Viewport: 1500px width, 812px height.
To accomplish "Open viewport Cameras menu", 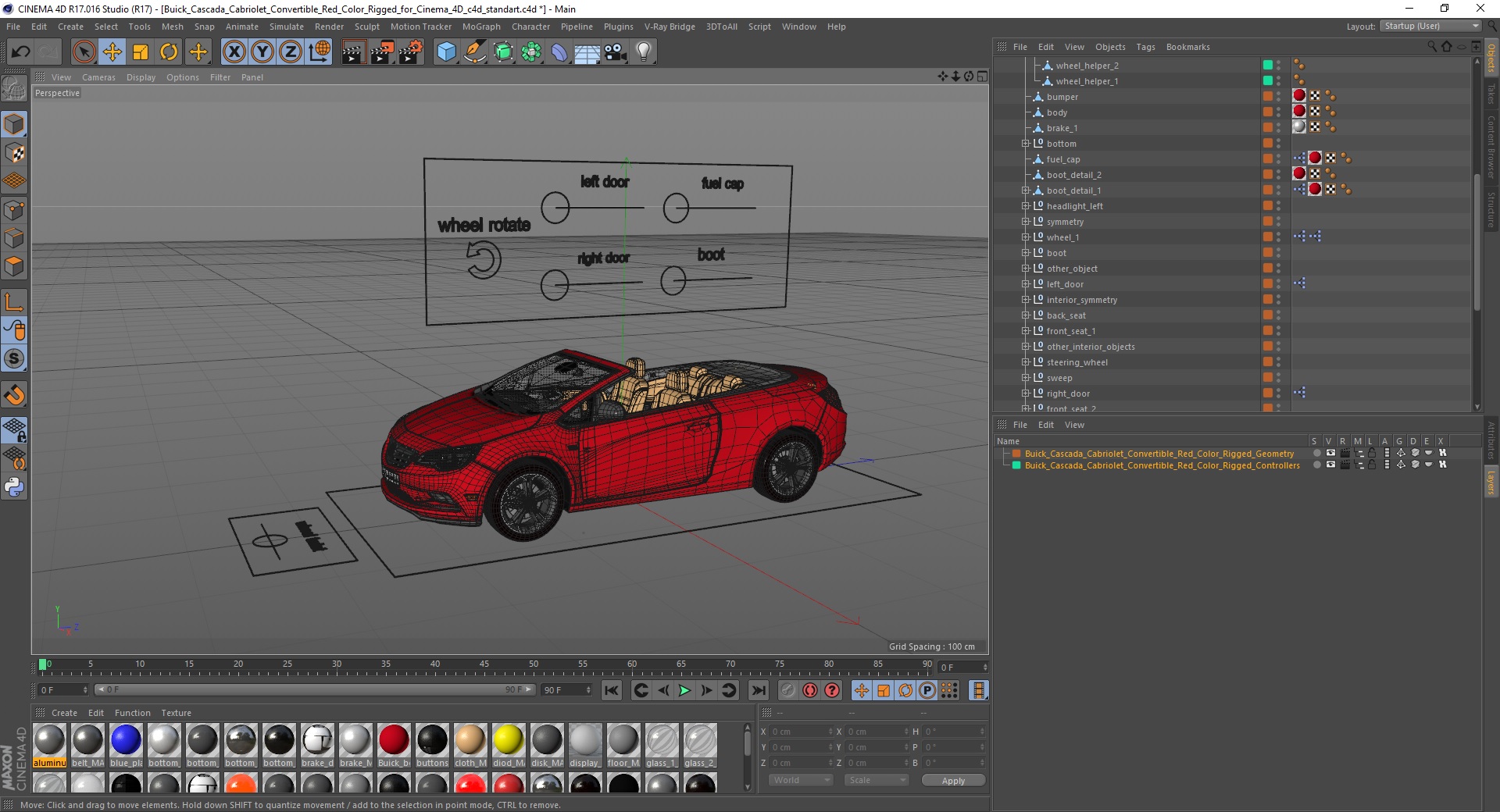I will pos(98,77).
